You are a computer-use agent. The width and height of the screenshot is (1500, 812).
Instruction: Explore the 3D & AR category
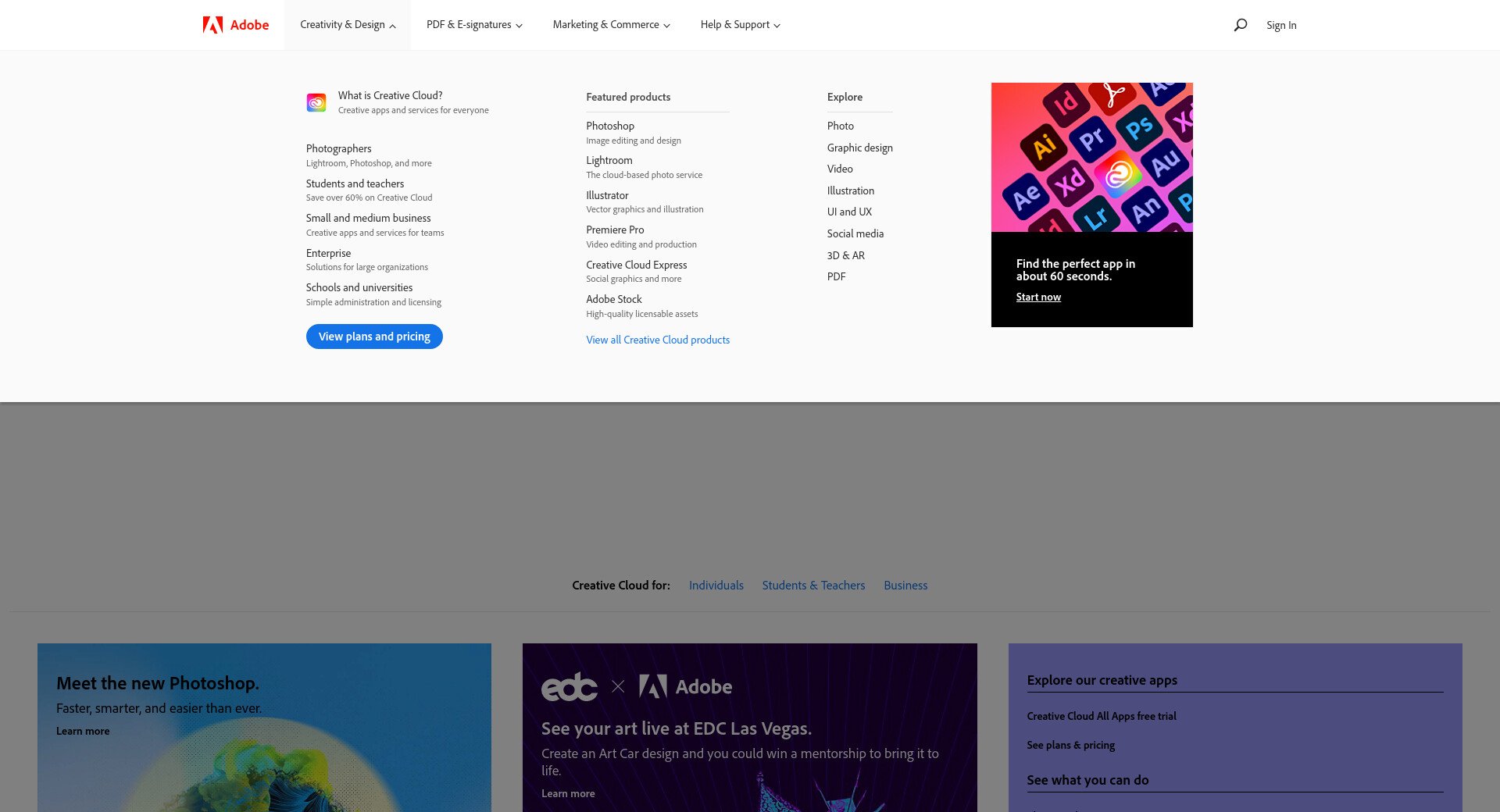(846, 255)
